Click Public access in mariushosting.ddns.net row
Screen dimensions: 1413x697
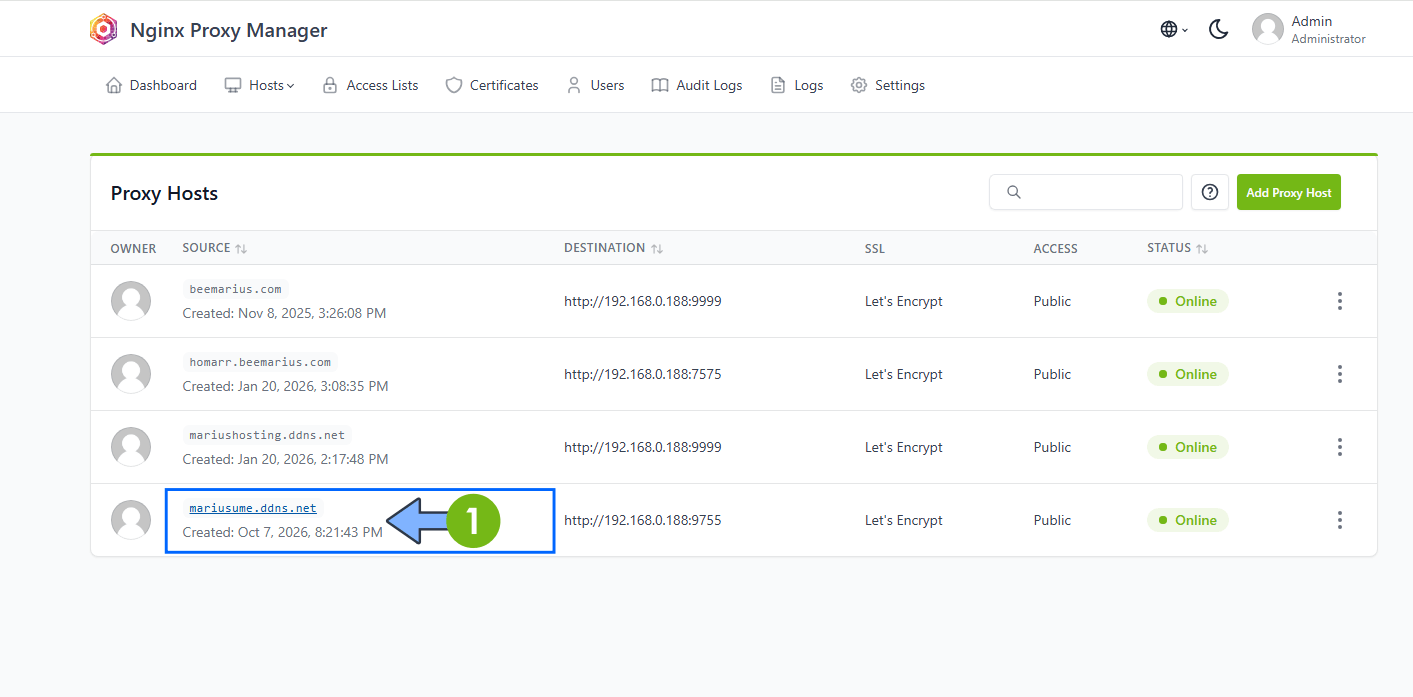[x=1052, y=447]
